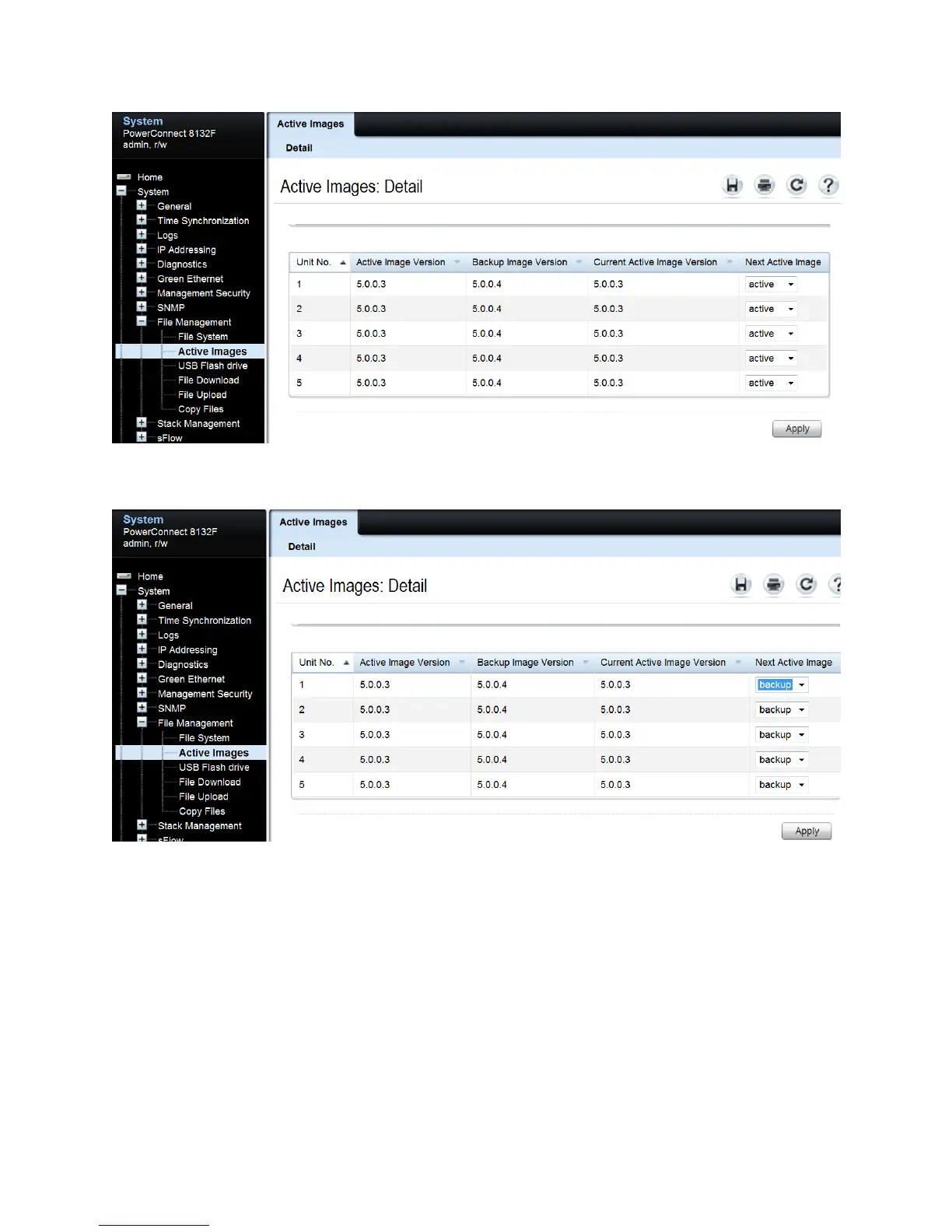Open USB Flash drive in upper screenshot tree
Image resolution: width=952 pixels, height=1232 pixels.
tap(213, 366)
